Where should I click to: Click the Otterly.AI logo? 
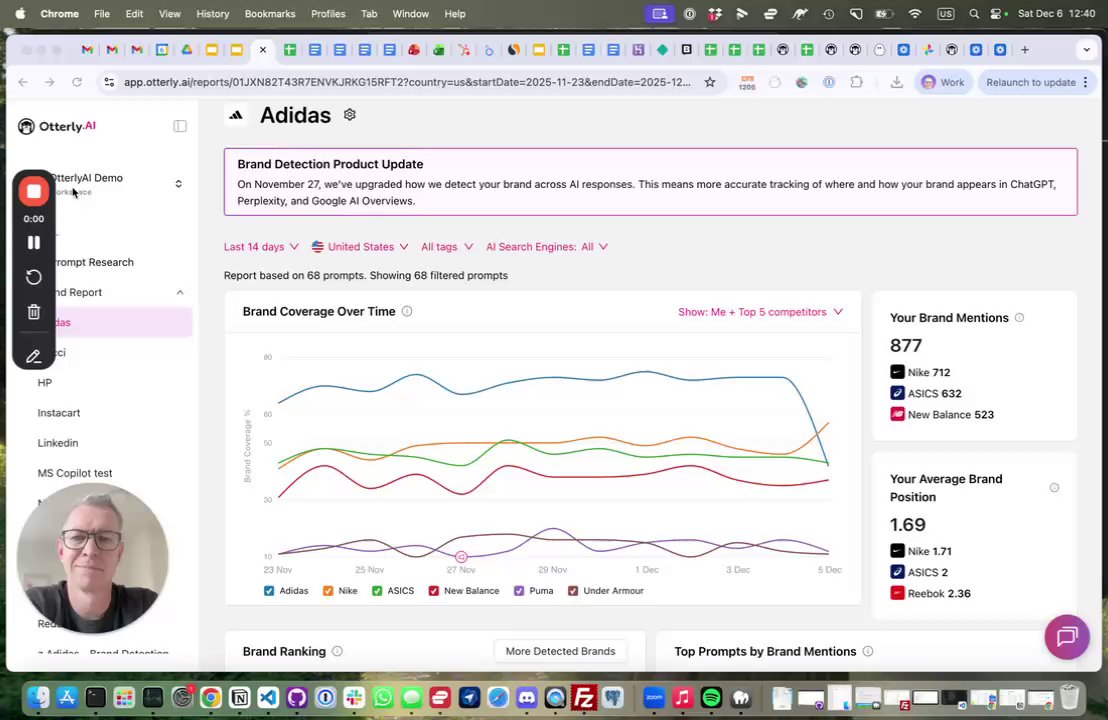tap(57, 126)
